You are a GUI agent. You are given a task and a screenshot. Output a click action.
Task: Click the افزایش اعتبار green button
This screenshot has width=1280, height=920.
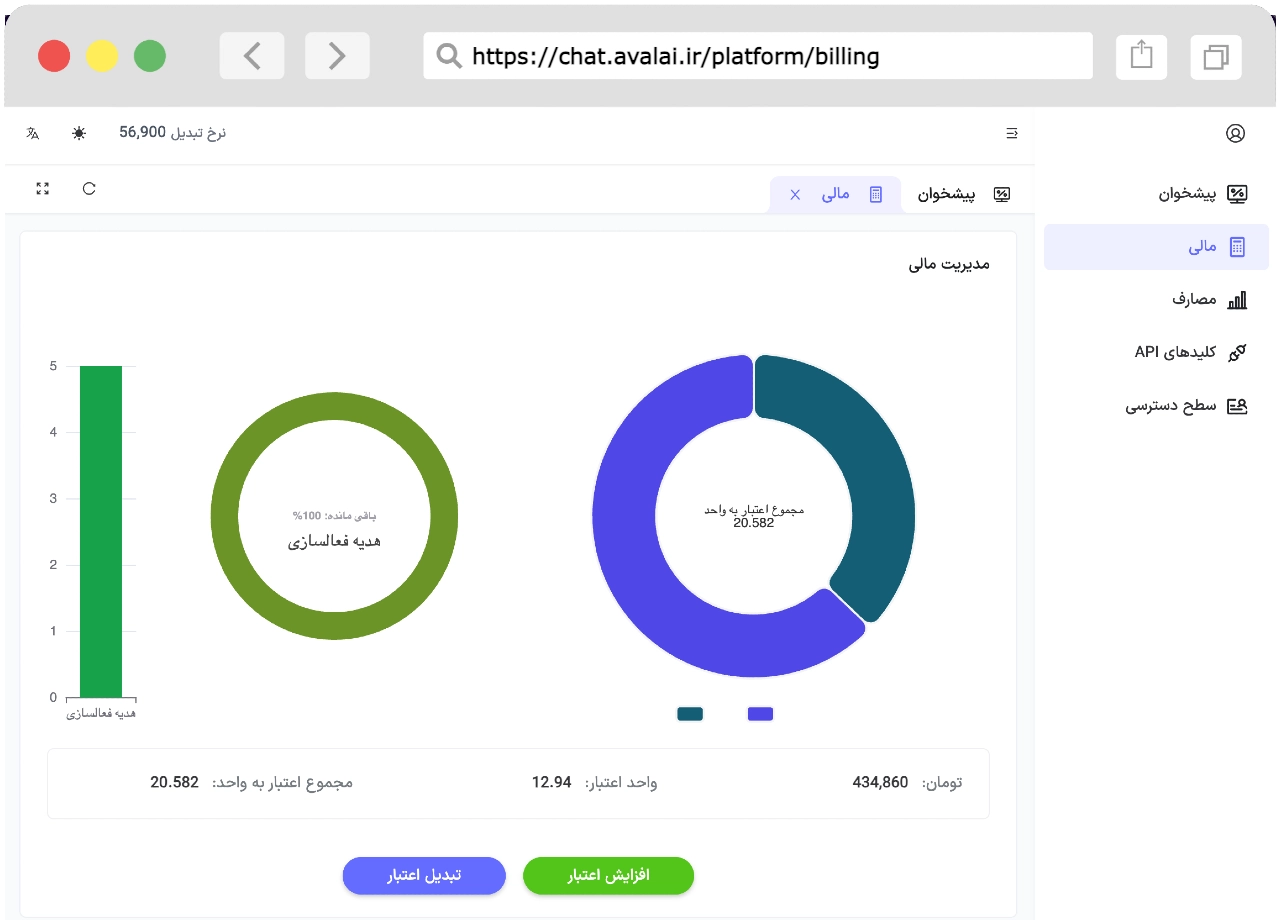tap(608, 875)
